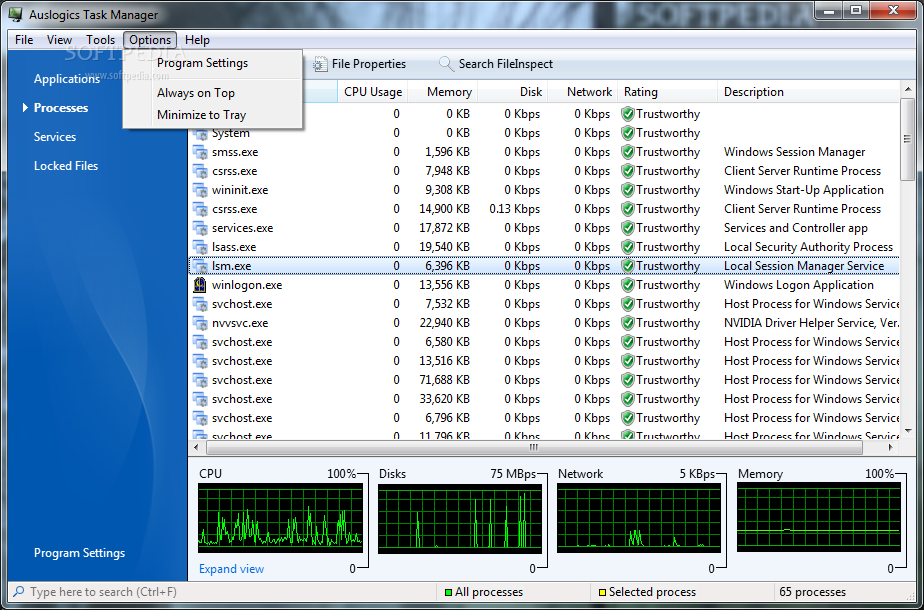Viewport: 924px width, 610px height.
Task: Click the wininit.exe process icon
Action: click(200, 190)
